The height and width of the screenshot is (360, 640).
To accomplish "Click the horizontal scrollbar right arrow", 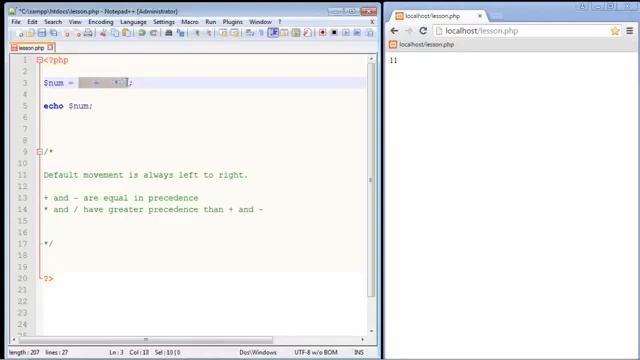I will (x=362, y=340).
